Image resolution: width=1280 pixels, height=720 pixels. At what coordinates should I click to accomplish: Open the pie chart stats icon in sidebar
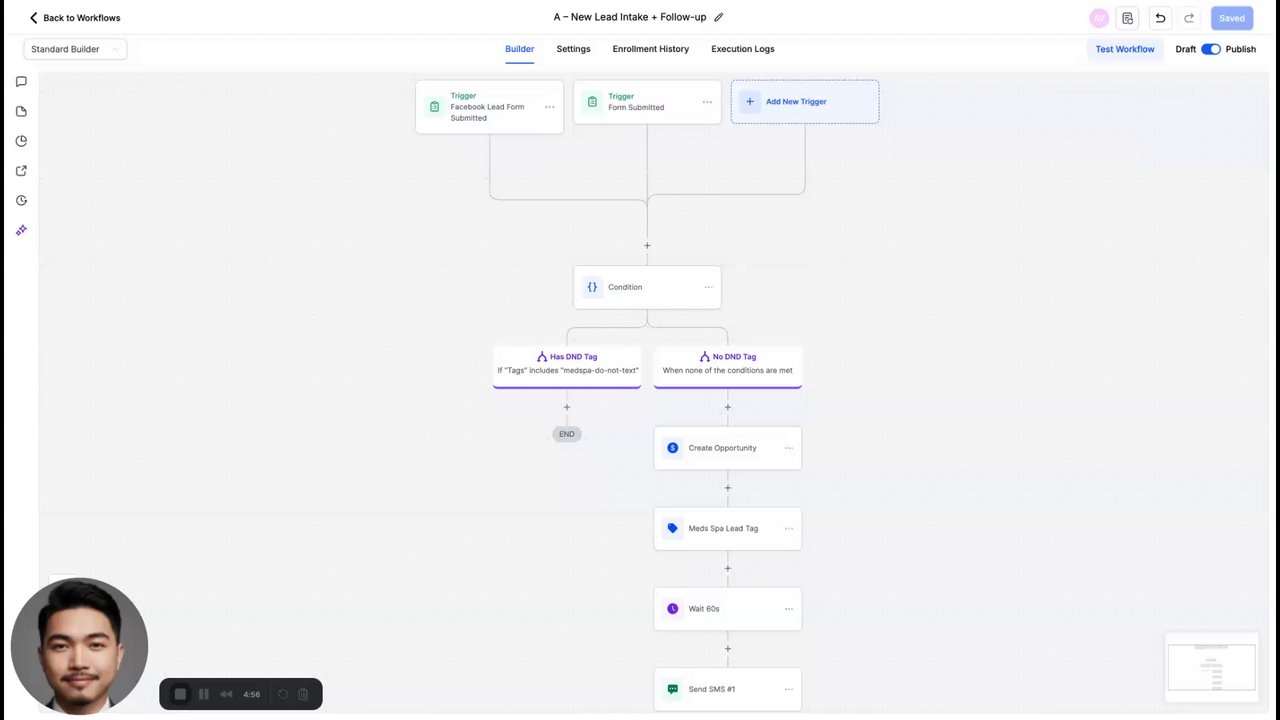click(21, 141)
